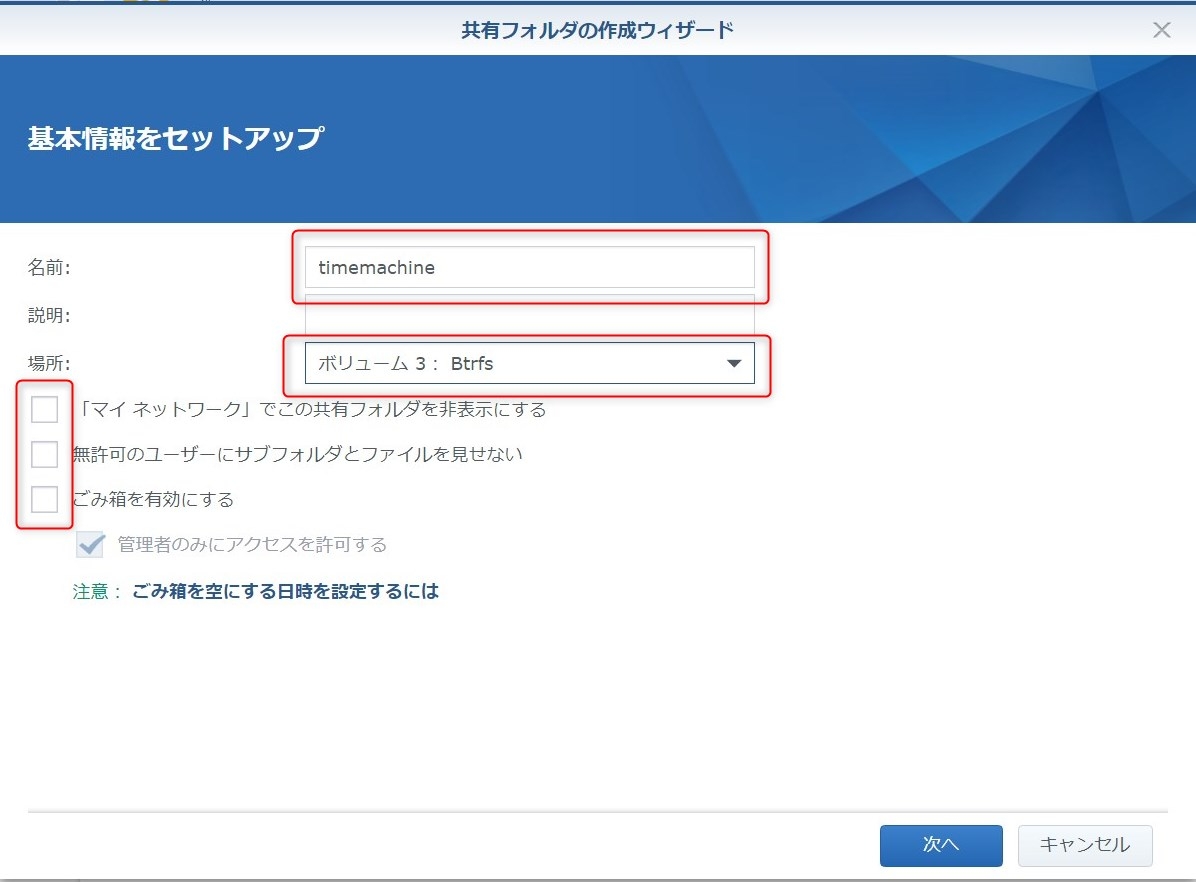
Task: Click the 名前 field containing timemachine
Action: tap(529, 268)
